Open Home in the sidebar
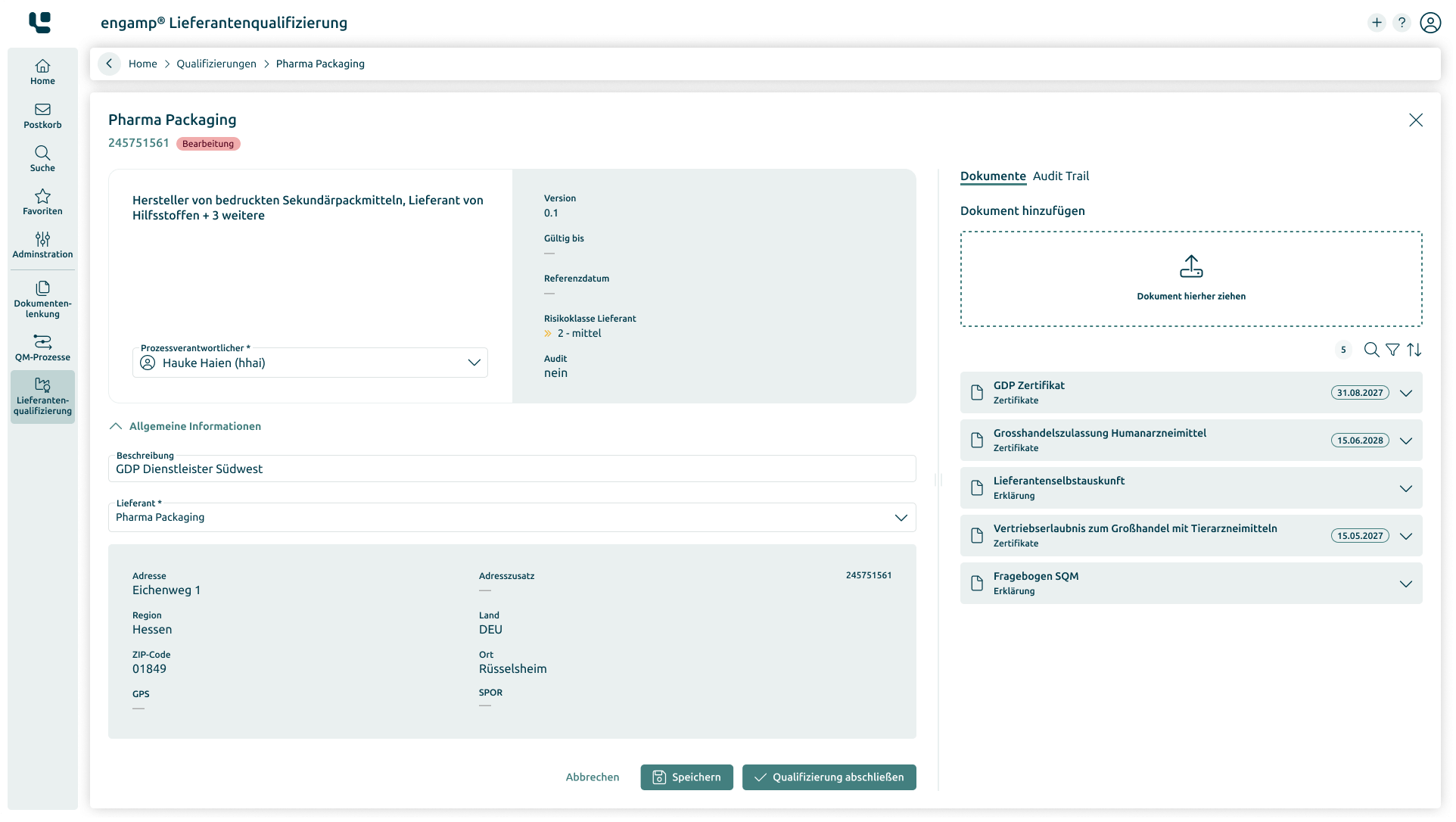The image size is (1456, 822). [x=42, y=73]
